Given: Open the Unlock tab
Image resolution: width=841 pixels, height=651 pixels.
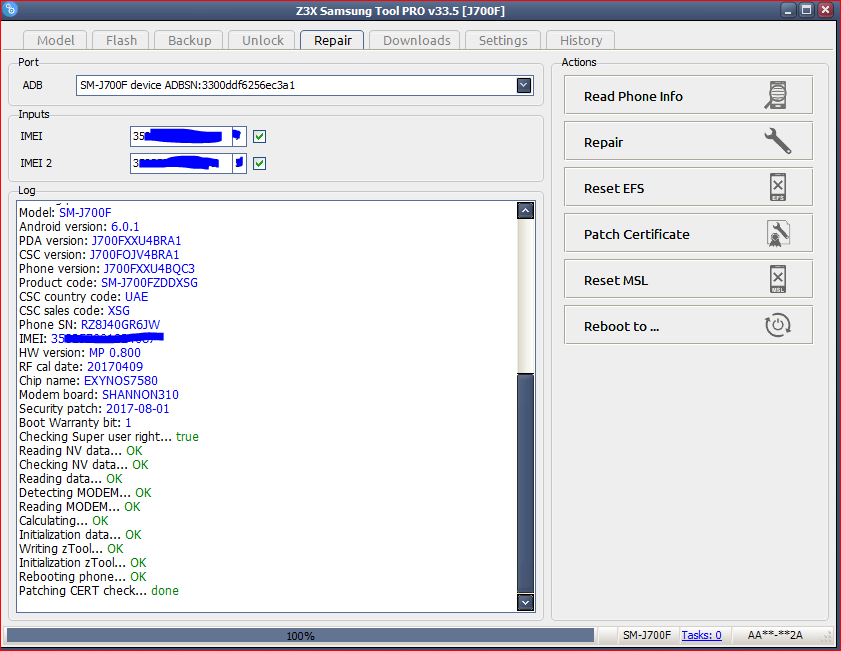Looking at the screenshot, I should [x=262, y=40].
